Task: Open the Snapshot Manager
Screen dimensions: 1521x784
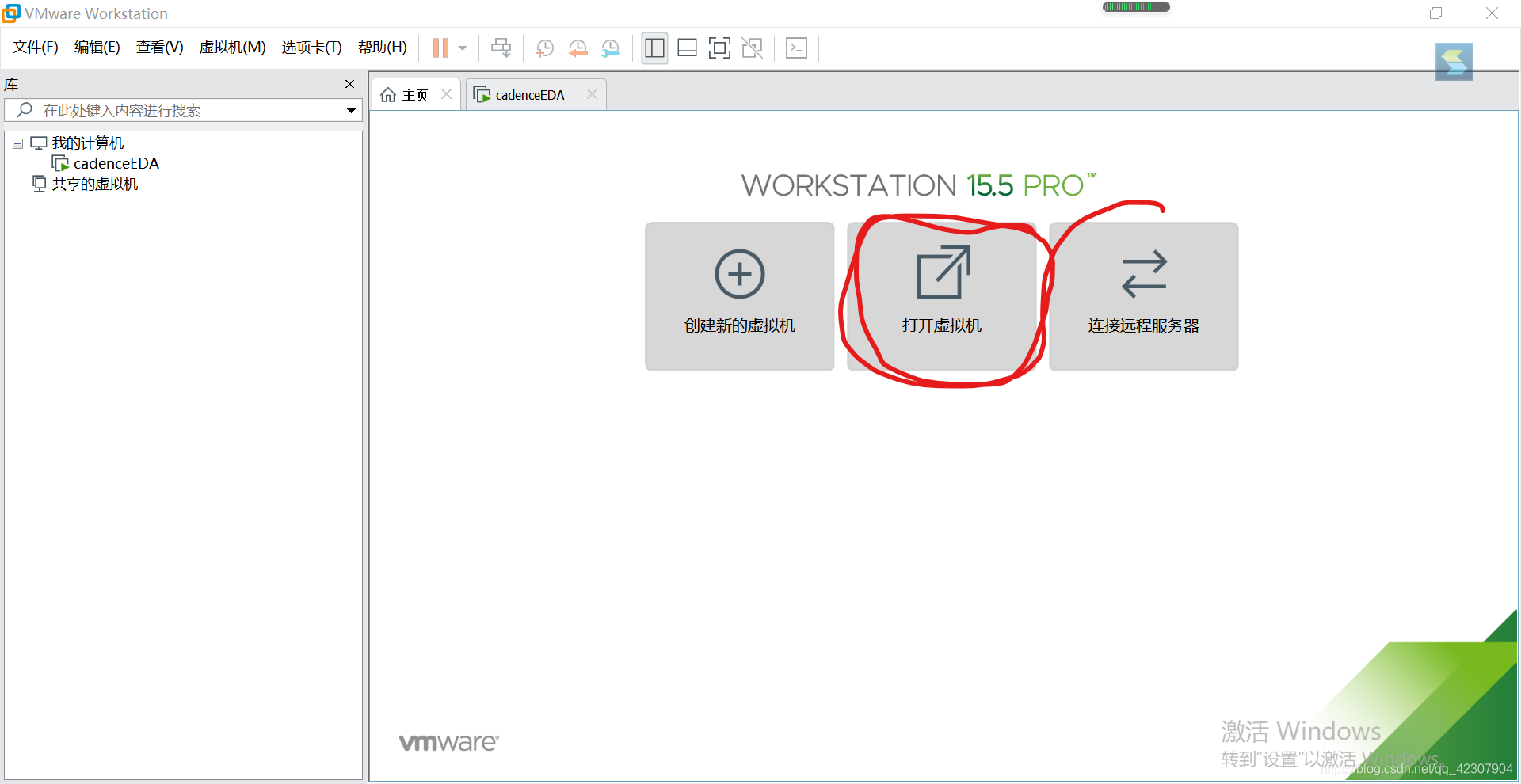Action: coord(610,48)
